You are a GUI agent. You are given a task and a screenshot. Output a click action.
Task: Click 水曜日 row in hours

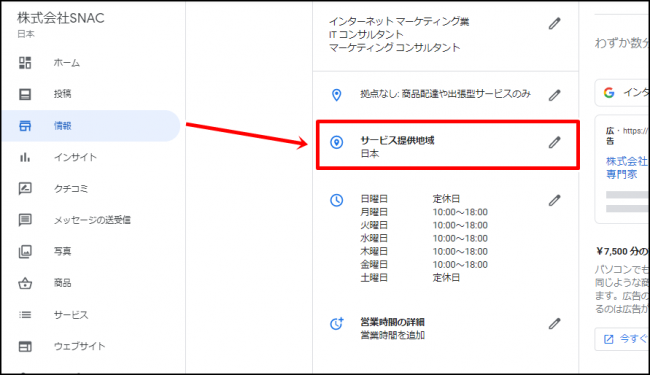point(424,238)
